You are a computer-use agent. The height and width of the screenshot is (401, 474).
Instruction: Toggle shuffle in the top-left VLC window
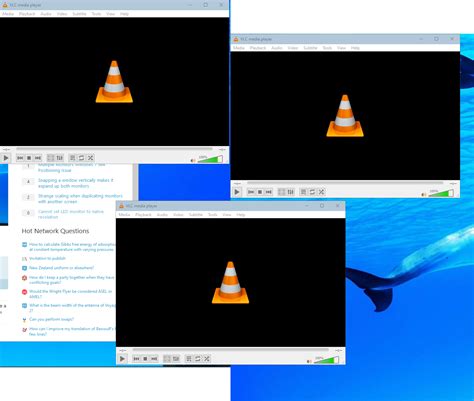point(90,158)
